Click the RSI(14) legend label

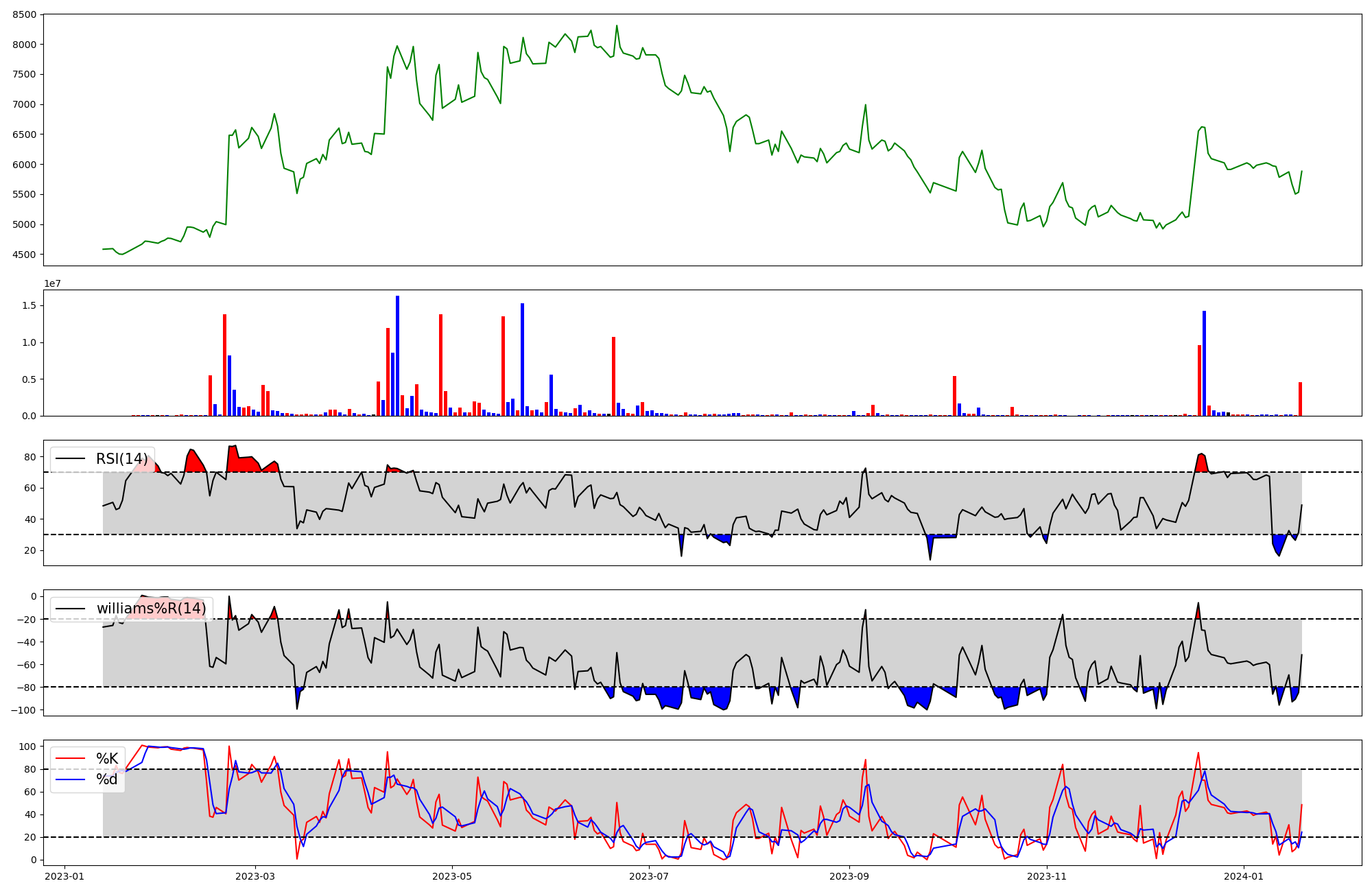[x=121, y=459]
